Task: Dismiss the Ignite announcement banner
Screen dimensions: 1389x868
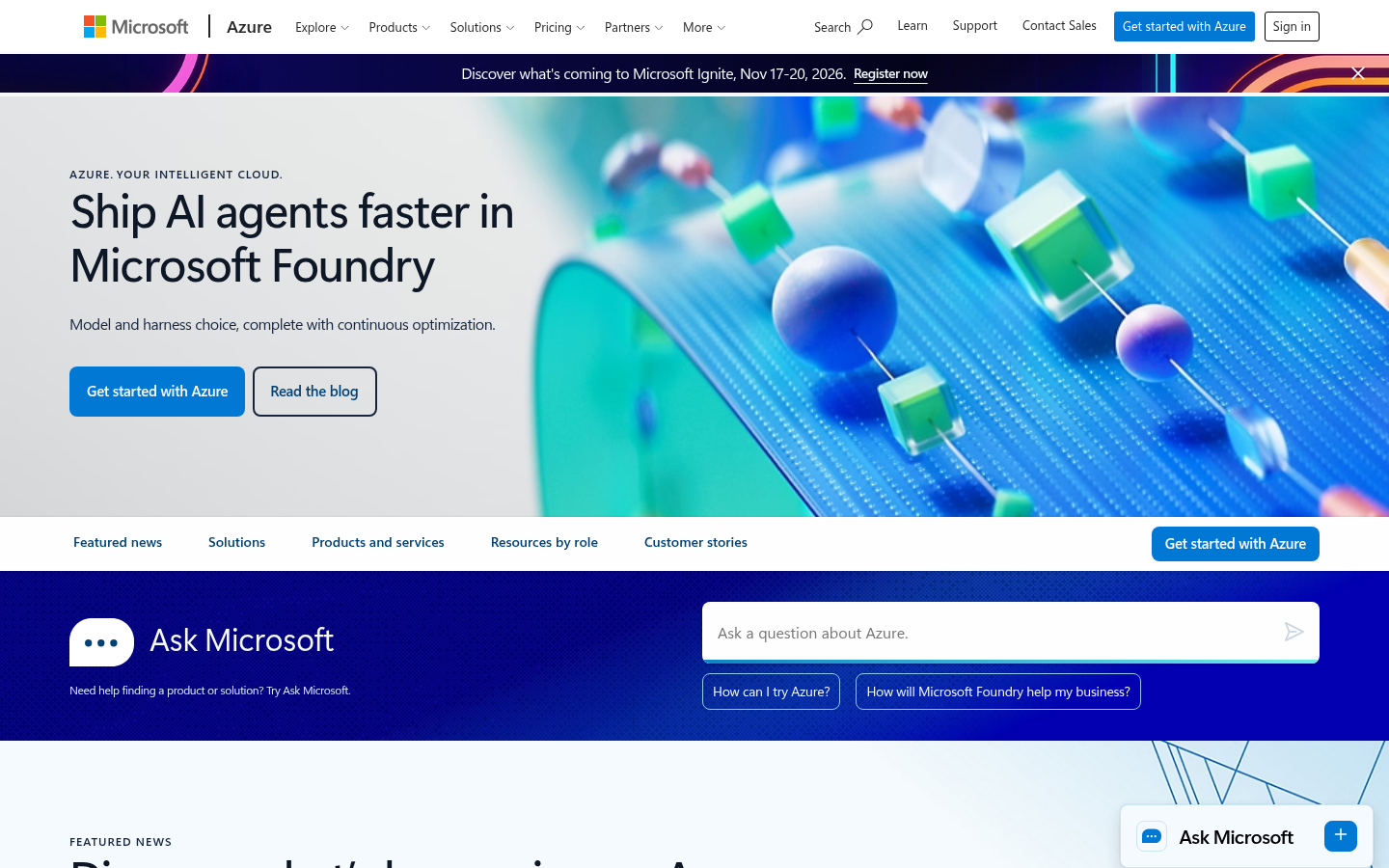Action: click(1358, 73)
